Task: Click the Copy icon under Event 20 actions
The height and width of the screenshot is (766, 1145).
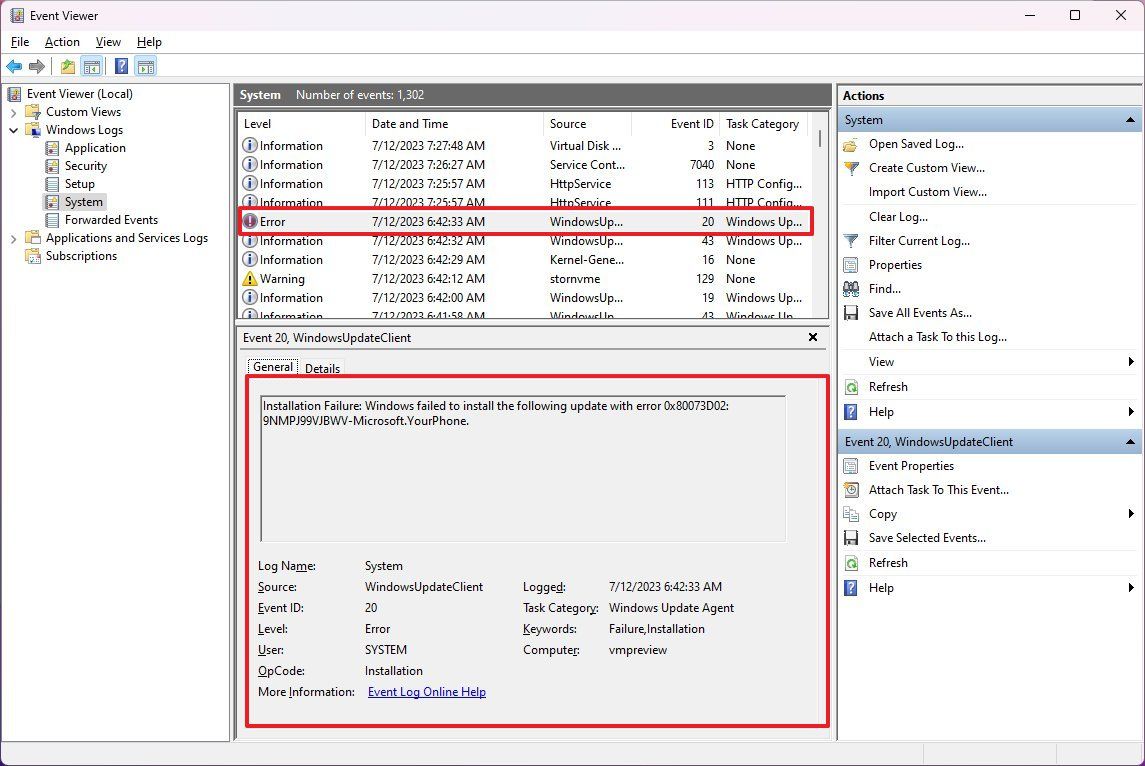Action: 849,513
